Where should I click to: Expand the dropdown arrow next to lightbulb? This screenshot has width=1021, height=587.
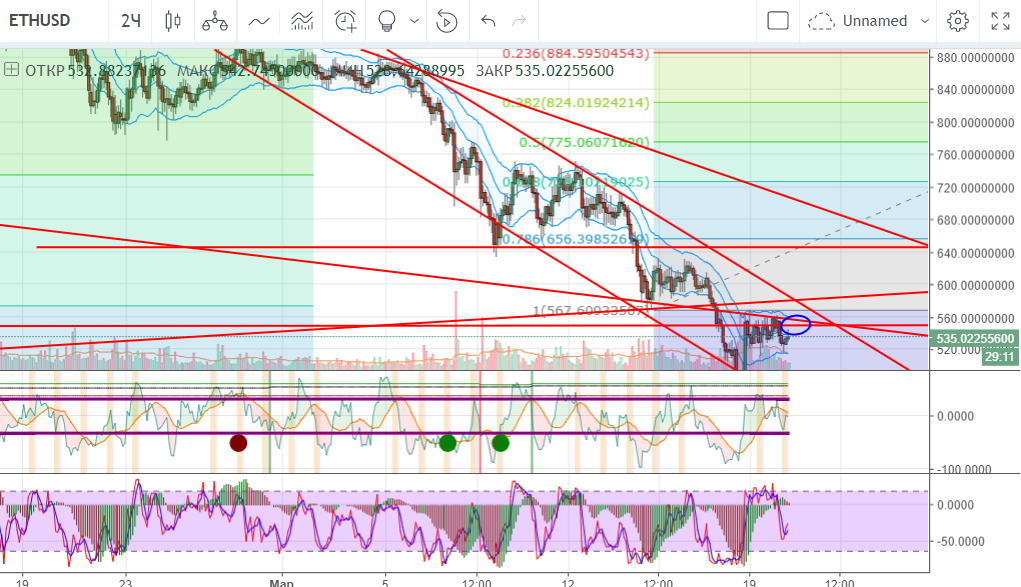(412, 21)
